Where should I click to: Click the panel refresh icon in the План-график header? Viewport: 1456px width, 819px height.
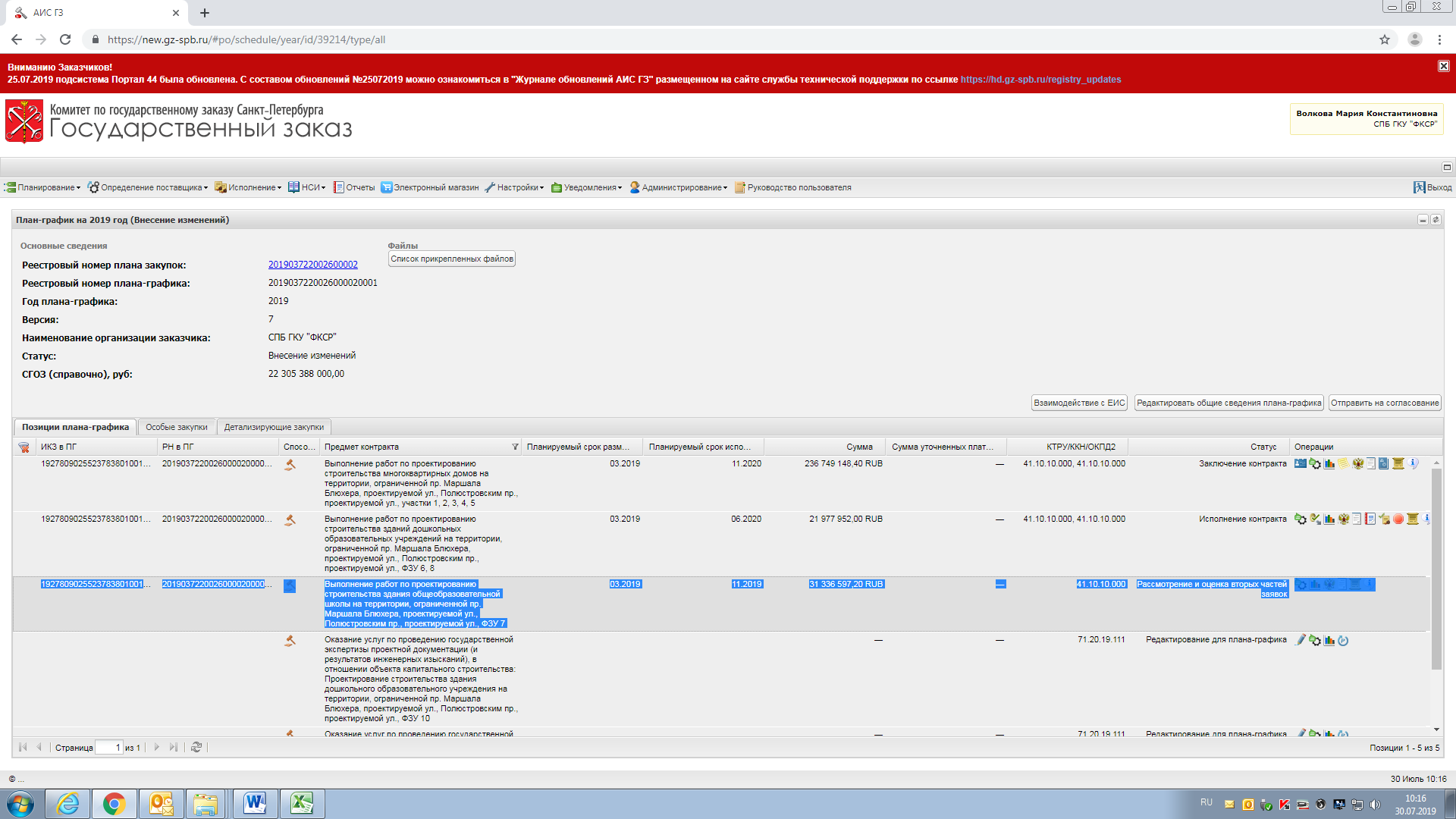(x=1435, y=220)
